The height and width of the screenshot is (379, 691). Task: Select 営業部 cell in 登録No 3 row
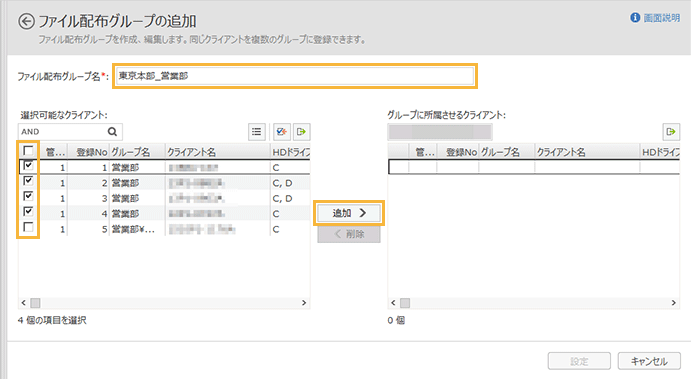point(137,198)
